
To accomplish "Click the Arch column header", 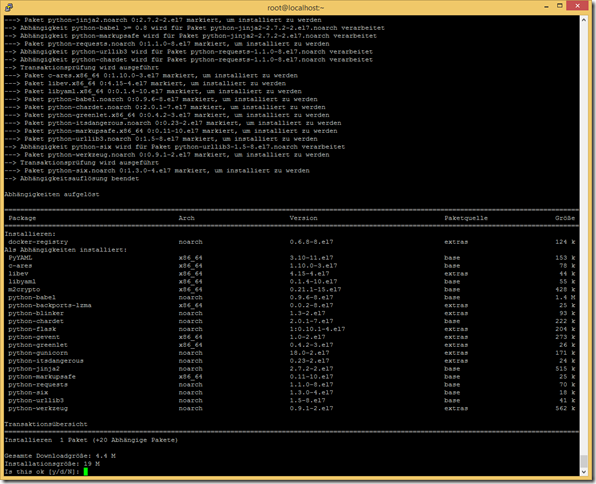I will [187, 218].
